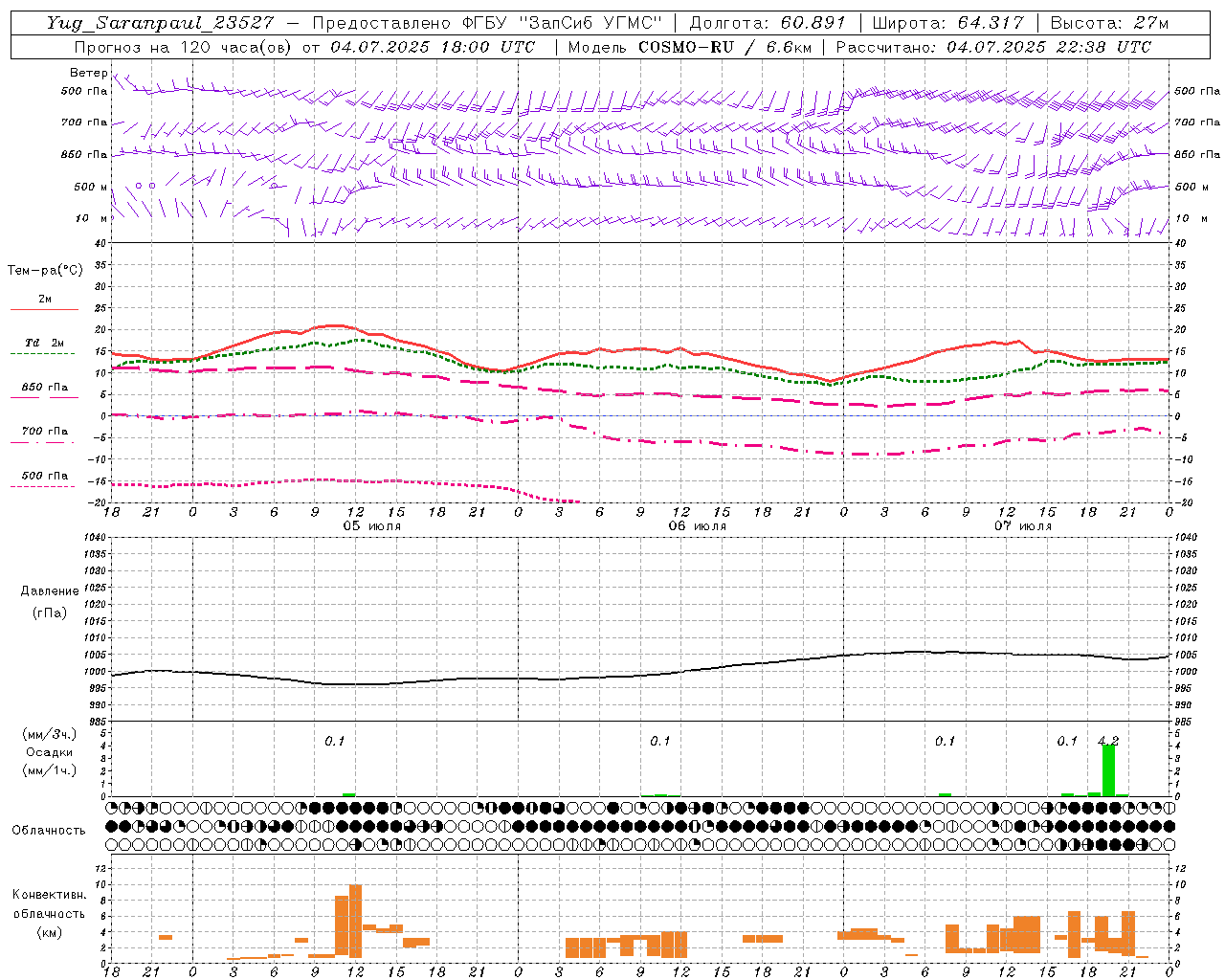
Task: Click the "Прогноз на 120 часа(ов)" header text
Action: [184, 47]
